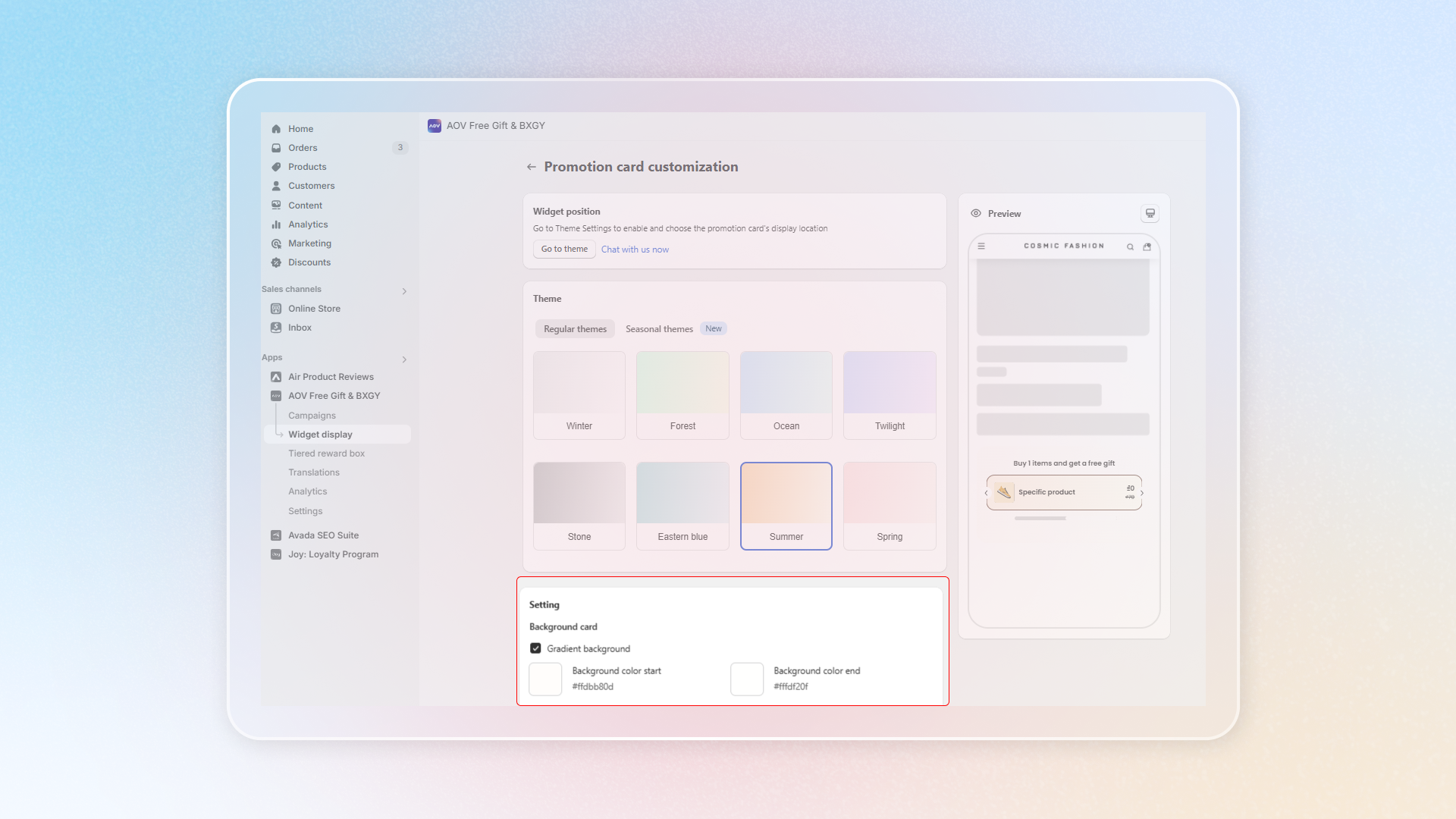Viewport: 1456px width, 819px height.
Task: Open the Chat with us now link
Action: 635,249
